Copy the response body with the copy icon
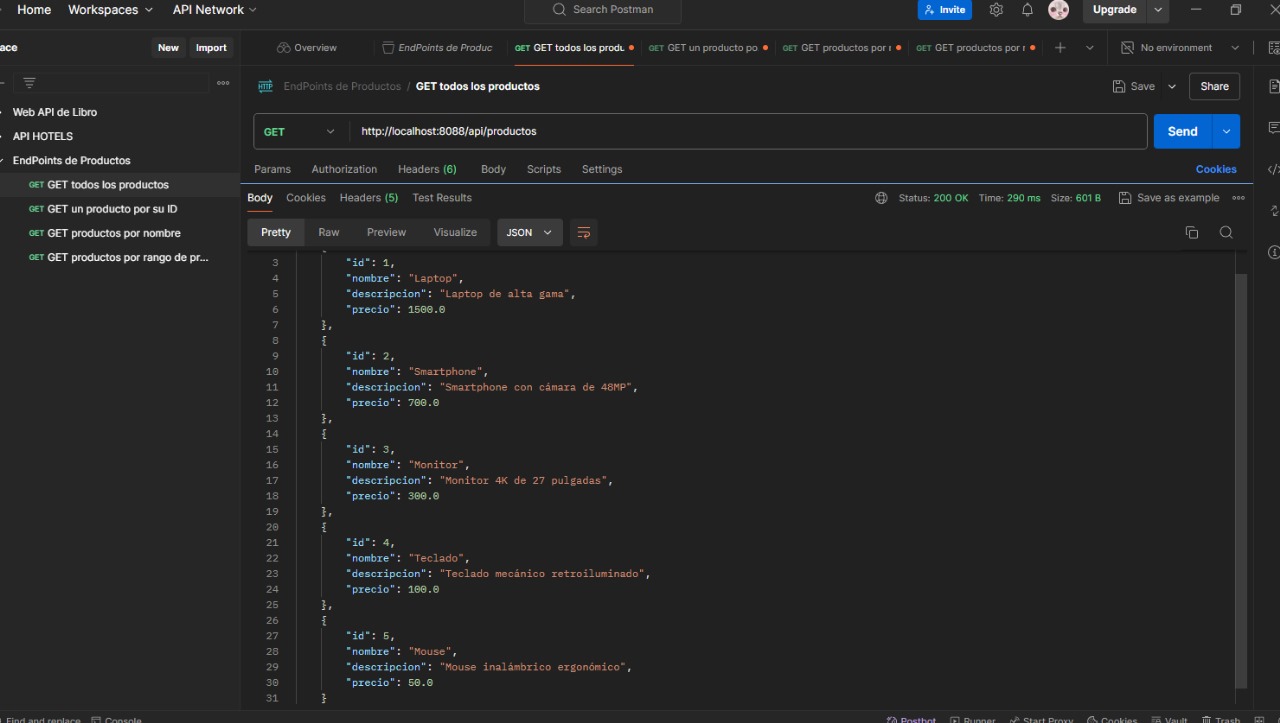Viewport: 1280px width, 723px height. [1192, 232]
